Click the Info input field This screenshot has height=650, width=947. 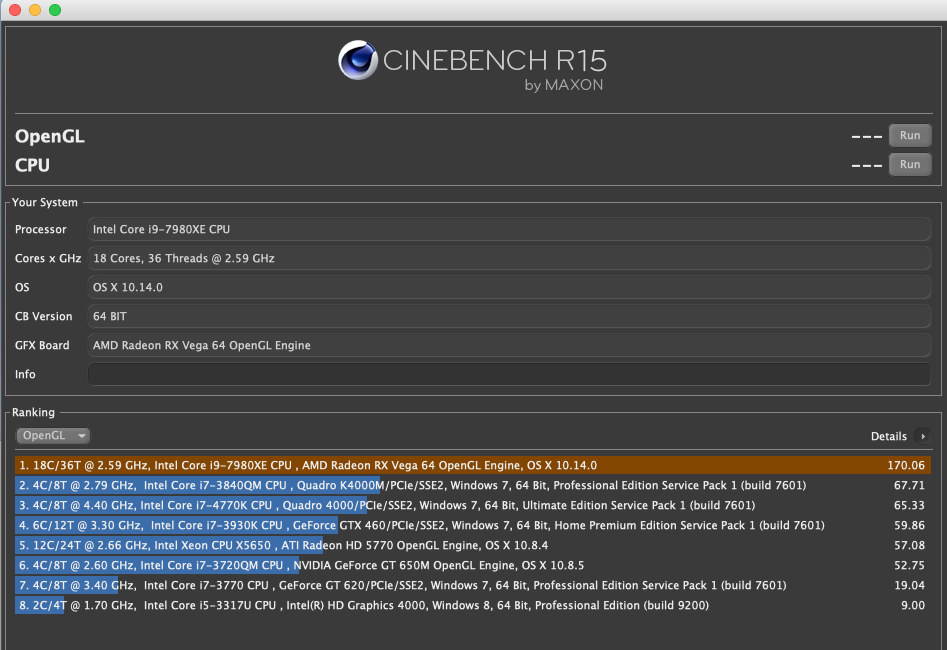coord(509,374)
